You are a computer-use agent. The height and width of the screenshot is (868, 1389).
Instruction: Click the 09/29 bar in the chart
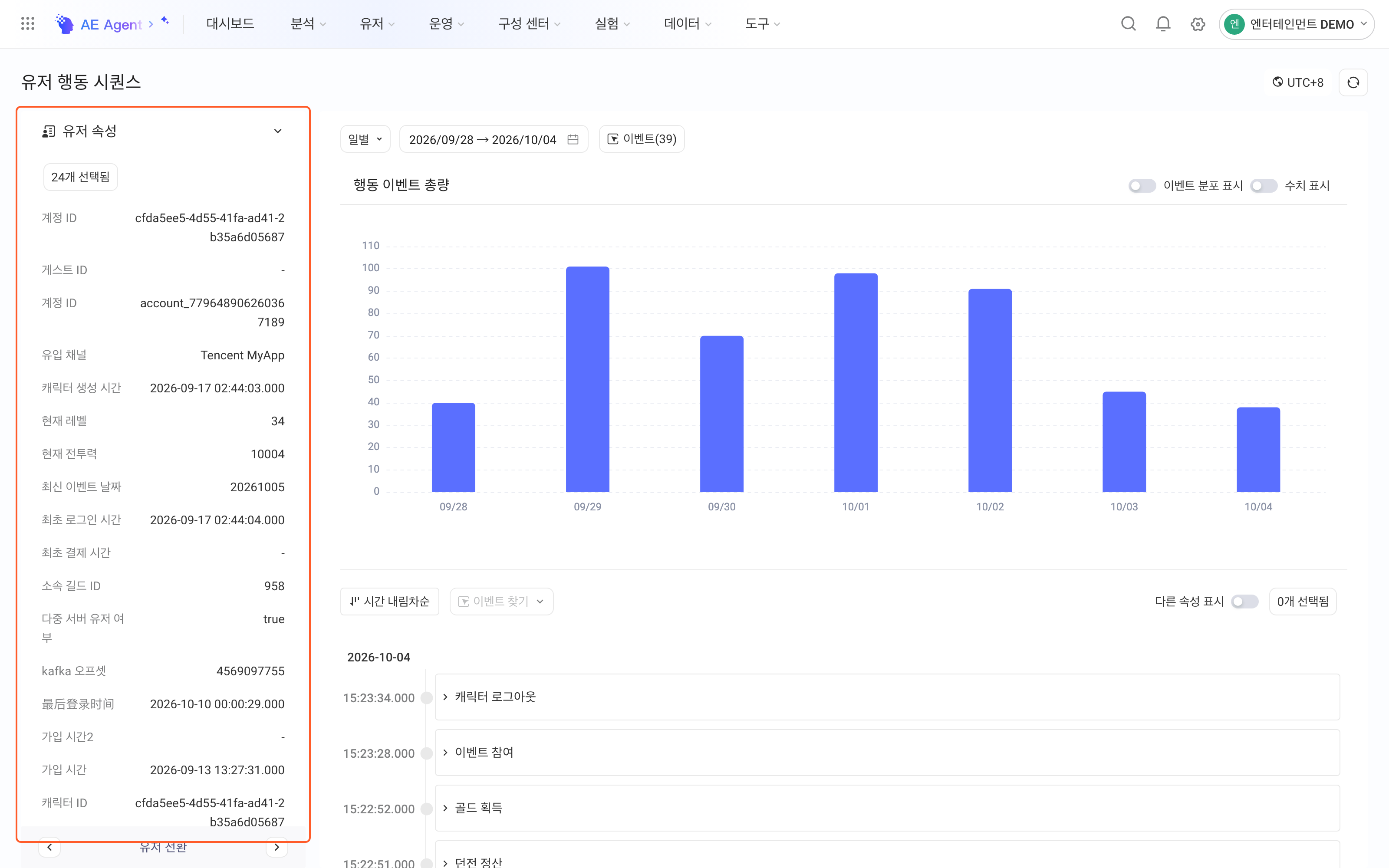pyautogui.click(x=587, y=379)
